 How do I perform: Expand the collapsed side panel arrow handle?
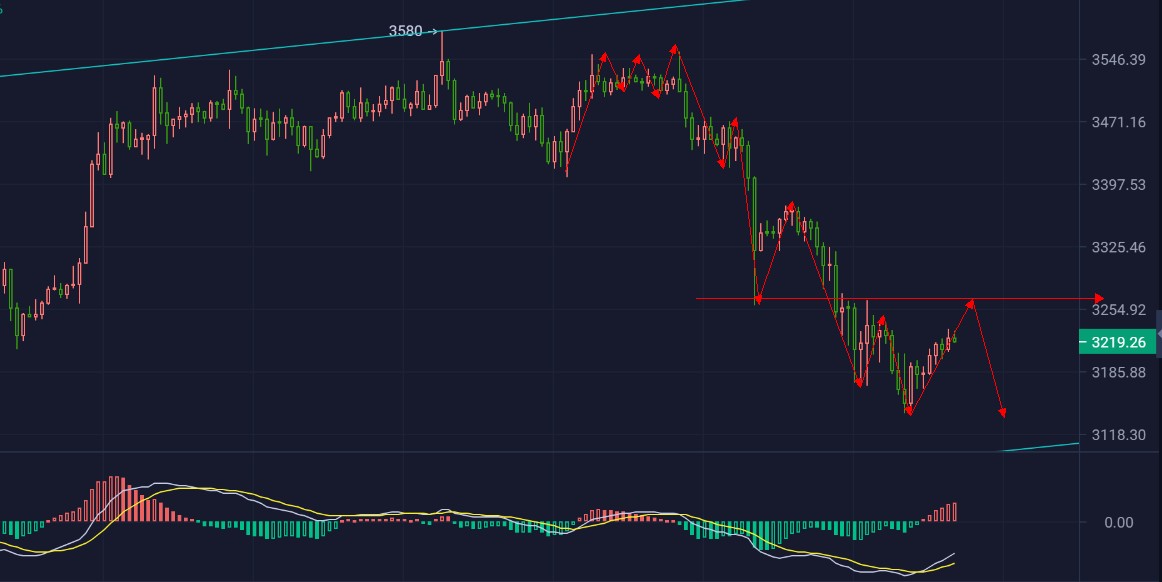tap(1158, 335)
